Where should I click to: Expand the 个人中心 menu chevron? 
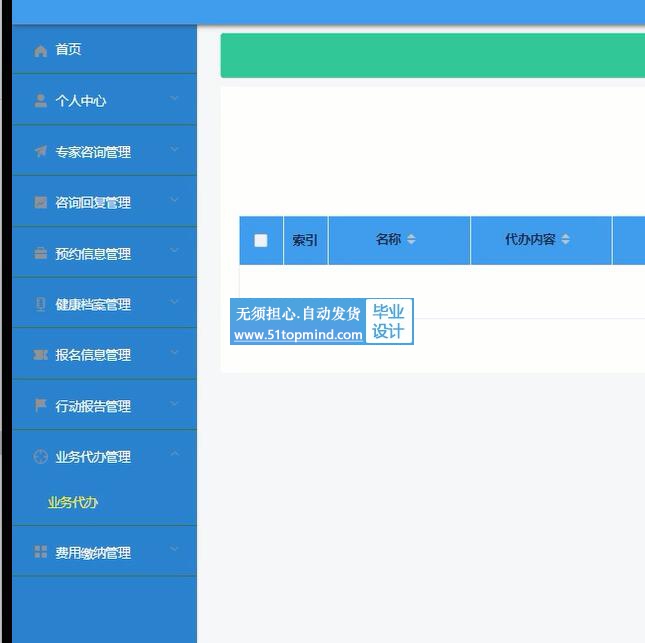click(x=174, y=98)
